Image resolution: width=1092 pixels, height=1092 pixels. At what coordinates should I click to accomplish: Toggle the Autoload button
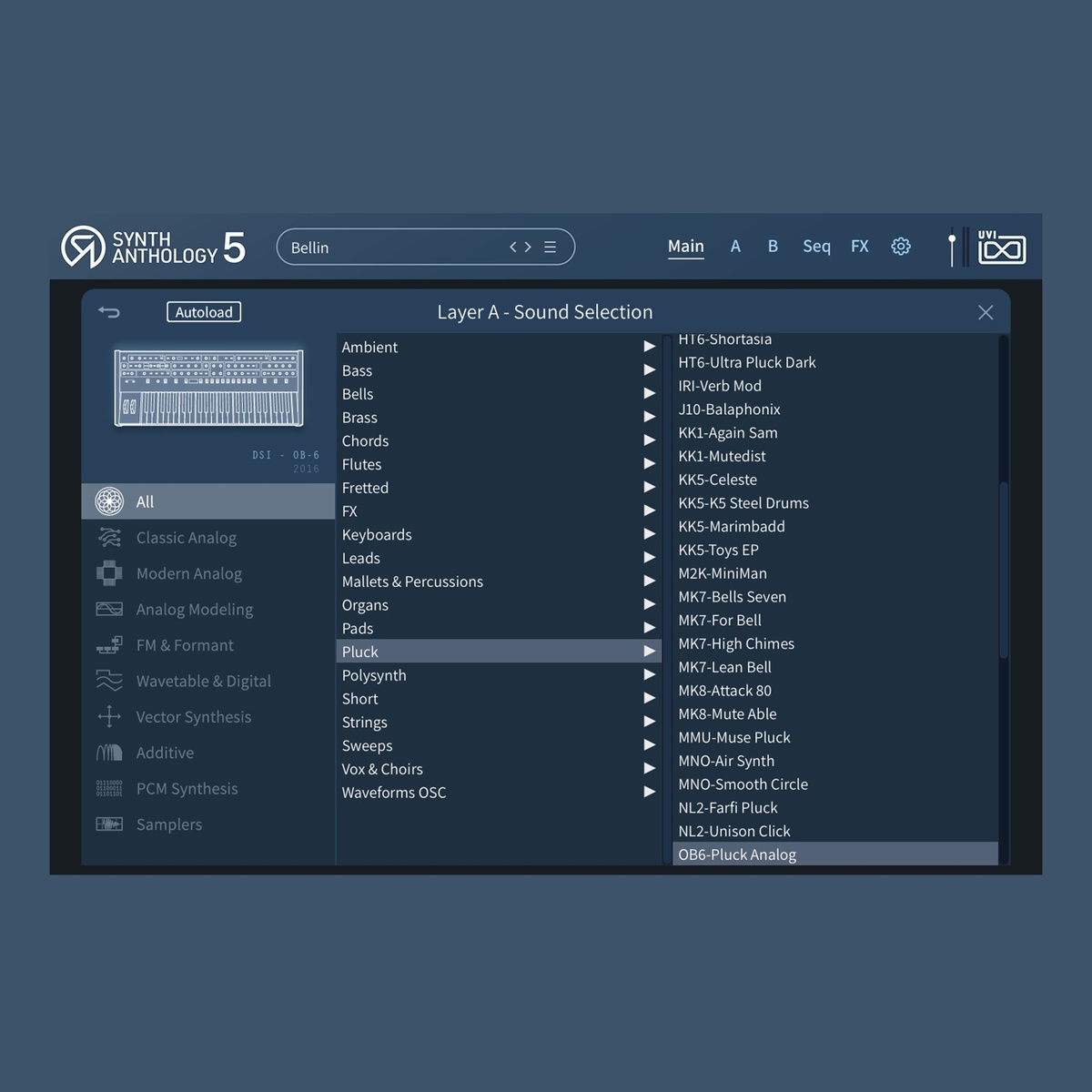(204, 312)
